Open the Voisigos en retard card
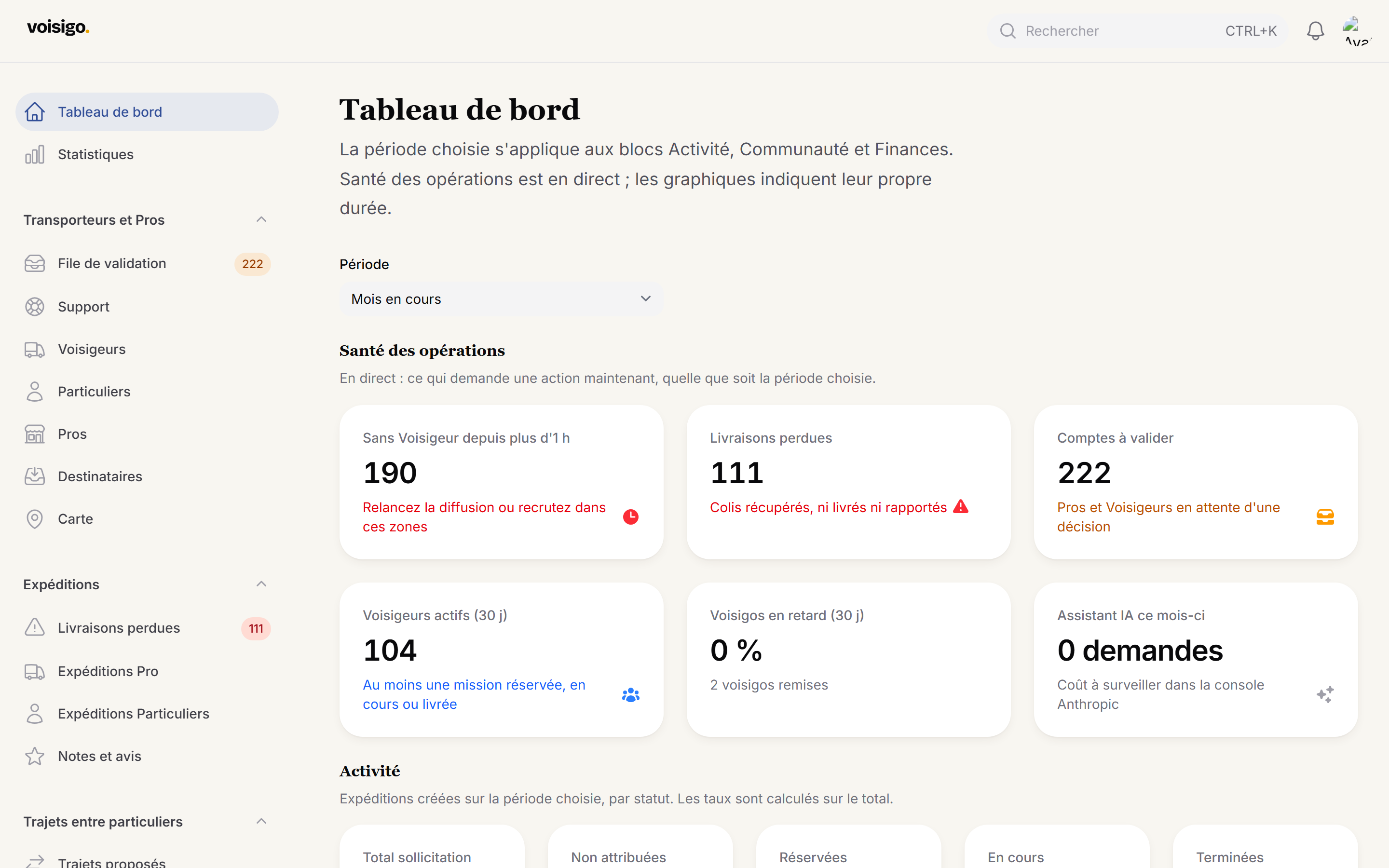This screenshot has height=868, width=1389. pyautogui.click(x=848, y=660)
